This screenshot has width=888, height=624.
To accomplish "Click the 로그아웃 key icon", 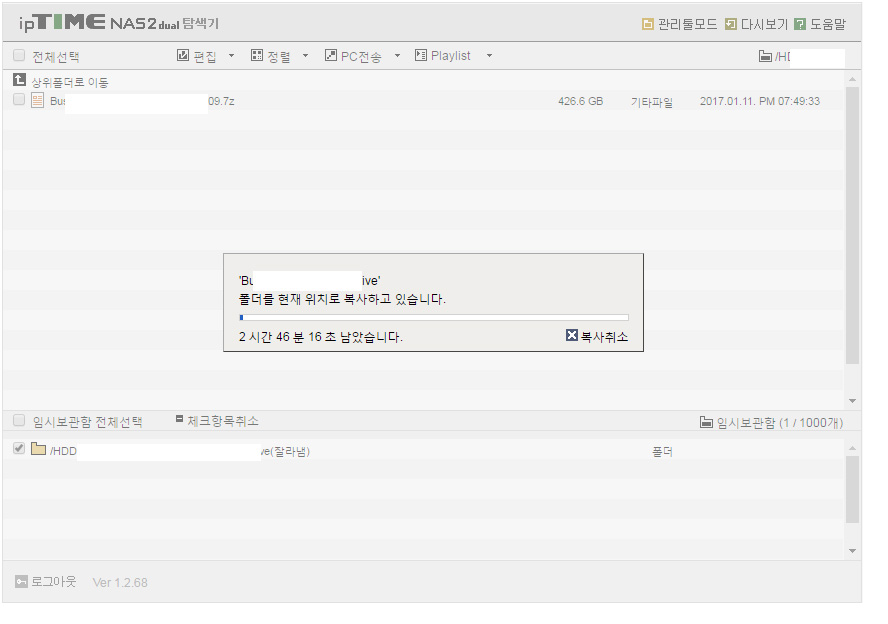I will pos(21,582).
